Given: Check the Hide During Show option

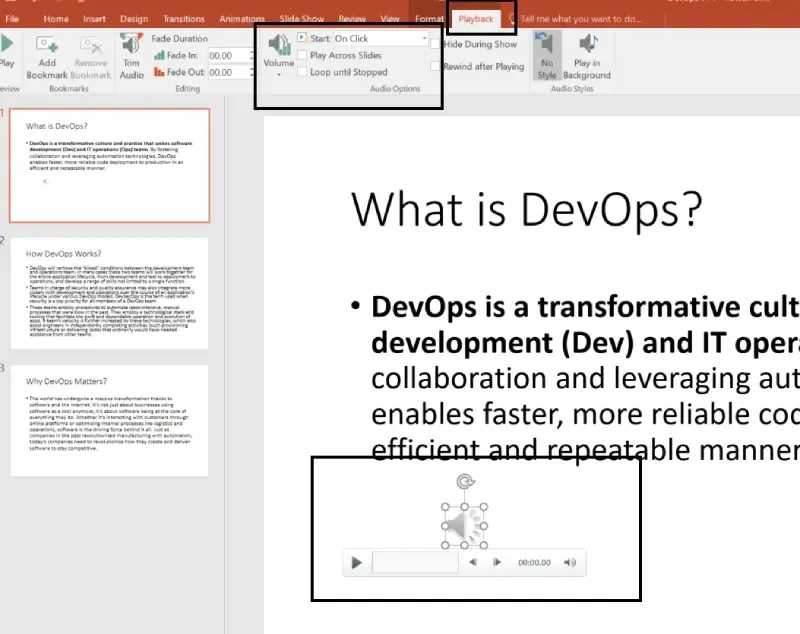Looking at the screenshot, I should (435, 44).
